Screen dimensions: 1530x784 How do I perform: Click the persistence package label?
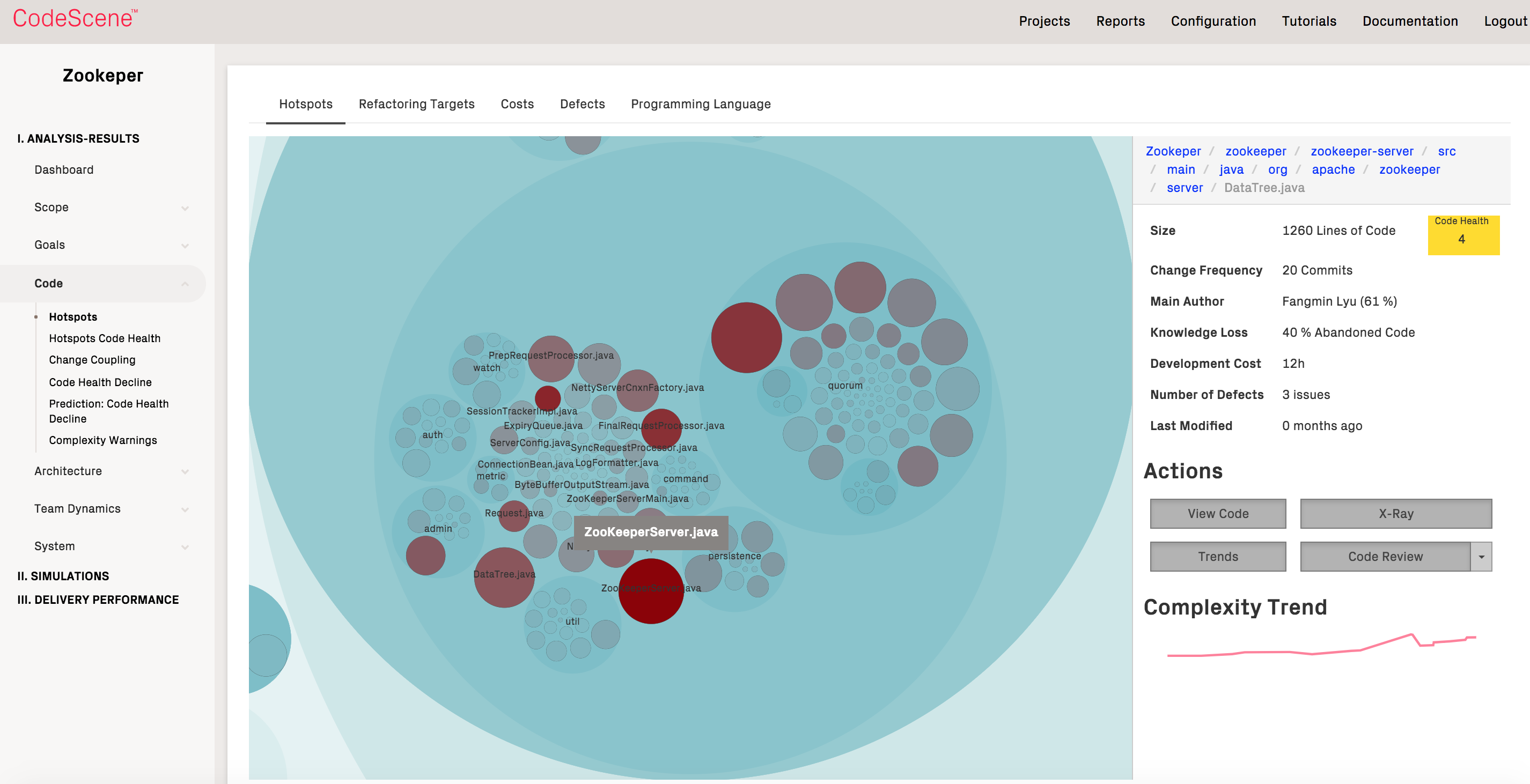coord(734,556)
